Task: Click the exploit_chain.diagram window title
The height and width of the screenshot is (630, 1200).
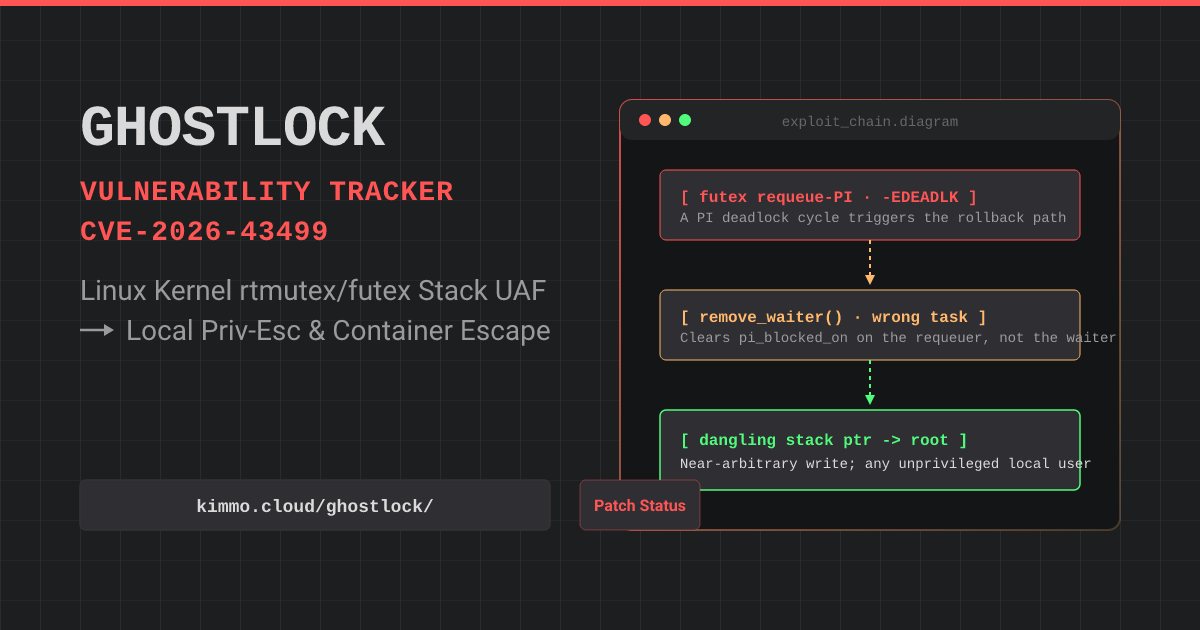Action: pos(870,122)
